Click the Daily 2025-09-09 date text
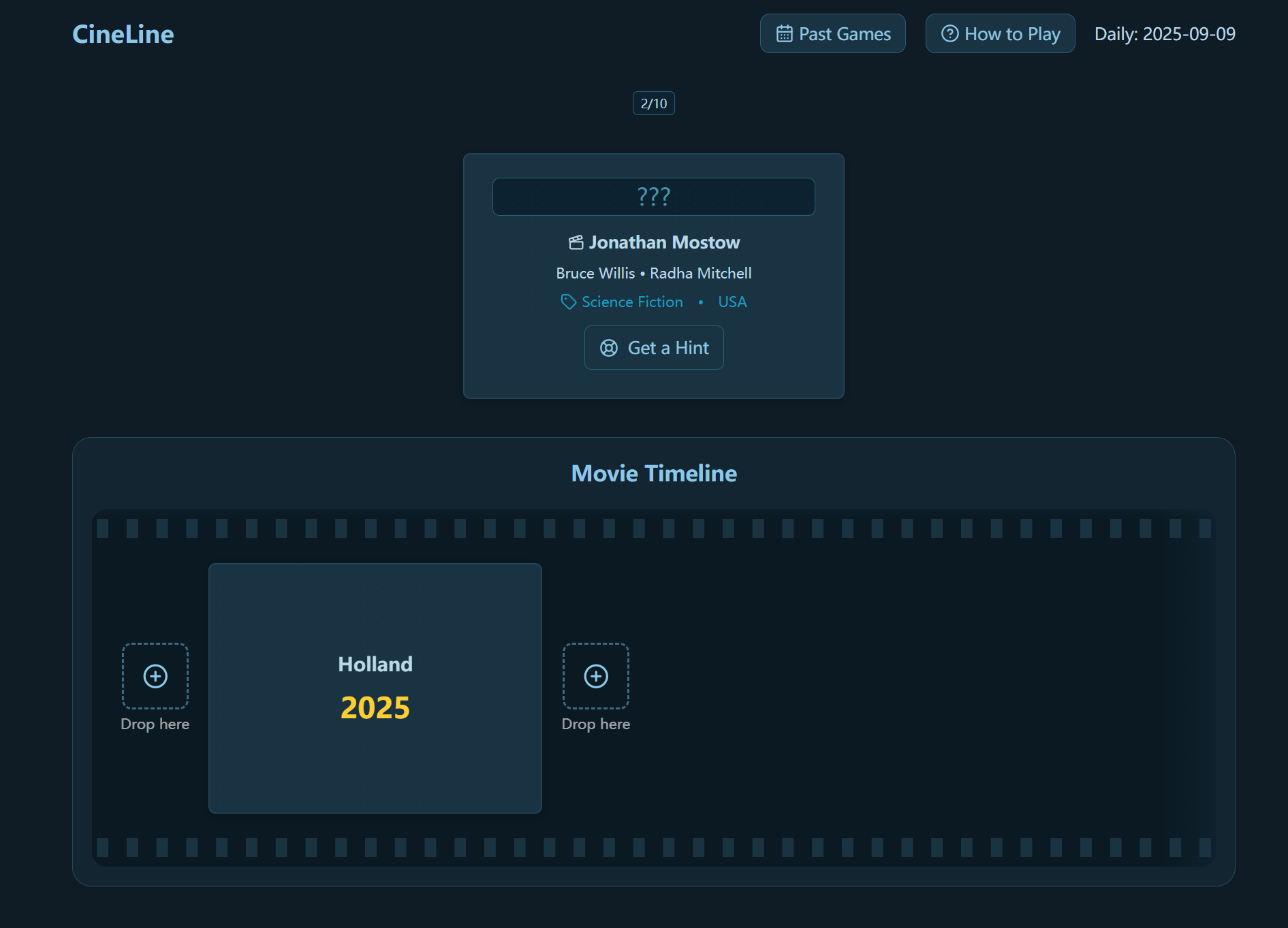The height and width of the screenshot is (928, 1288). 1164,34
